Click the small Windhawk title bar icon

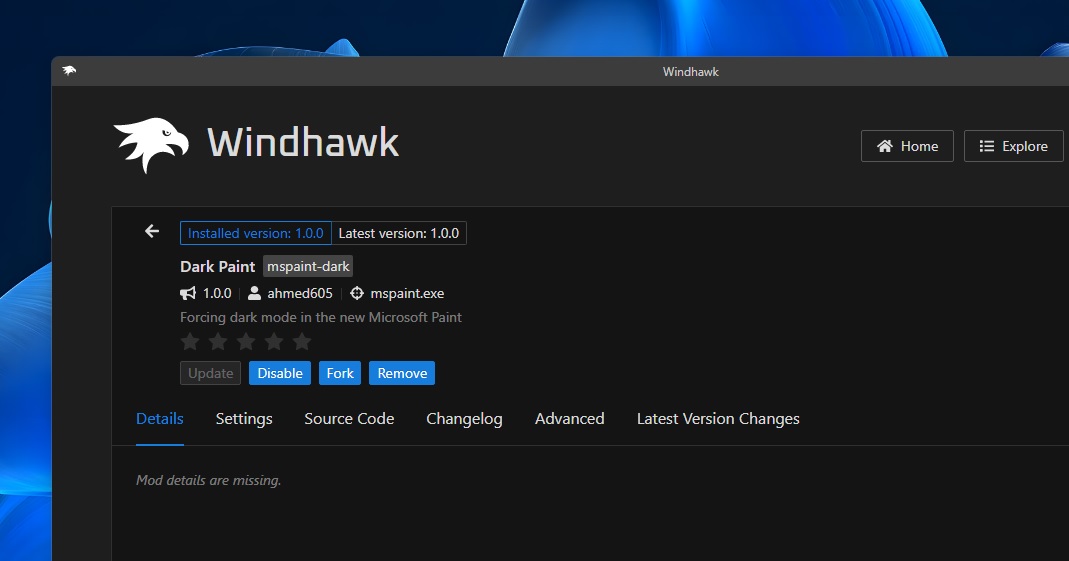point(69,70)
